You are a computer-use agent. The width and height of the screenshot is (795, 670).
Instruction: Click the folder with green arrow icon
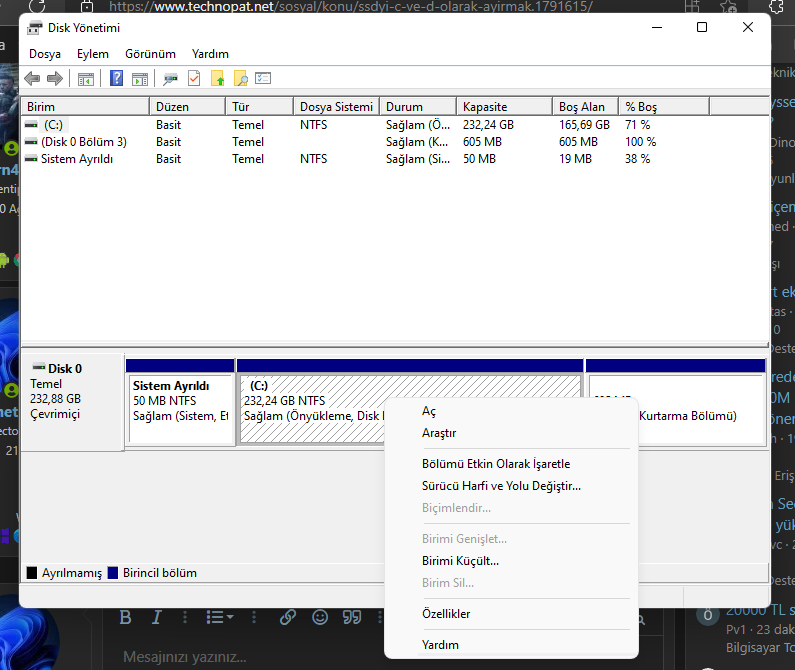[218, 79]
